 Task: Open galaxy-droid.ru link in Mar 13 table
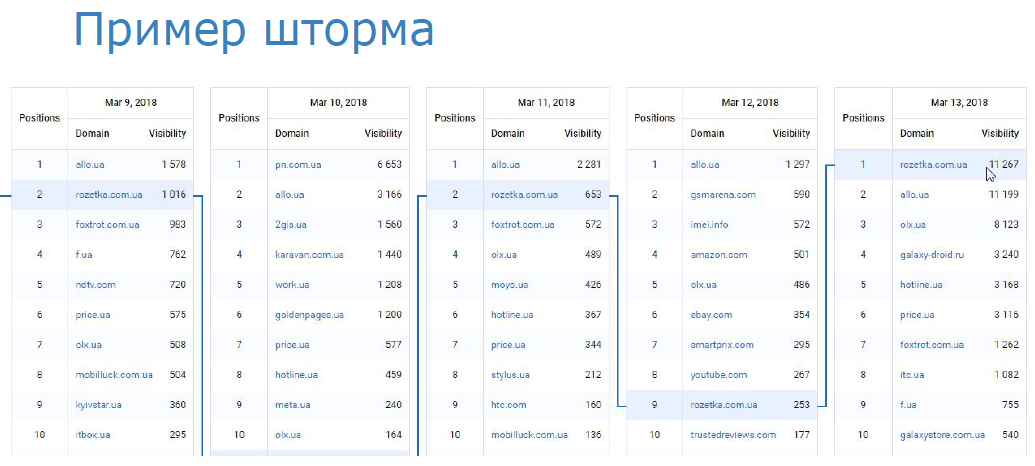pos(932,255)
